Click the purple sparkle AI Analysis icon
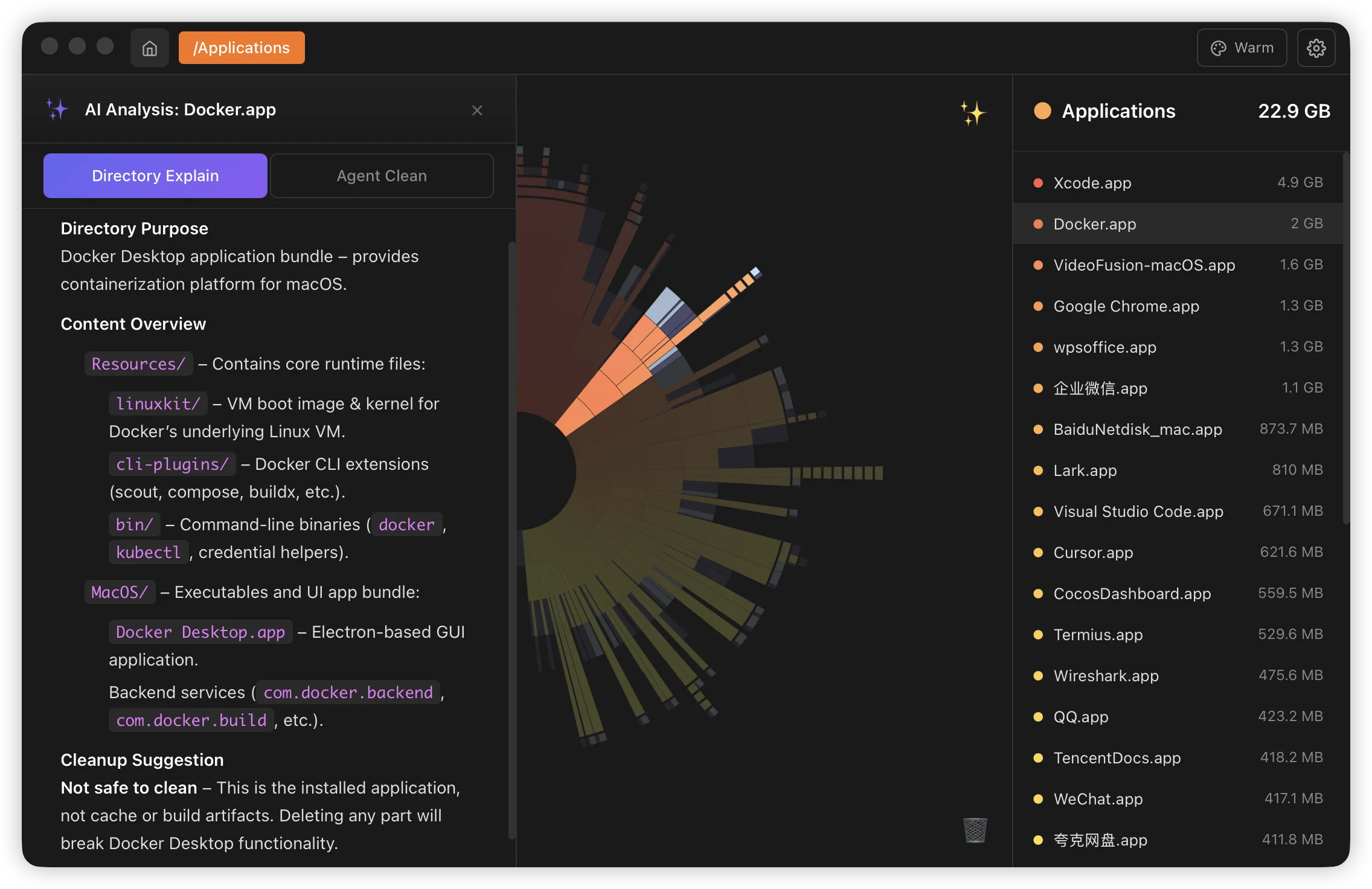The height and width of the screenshot is (889, 1372). pyautogui.click(x=57, y=109)
